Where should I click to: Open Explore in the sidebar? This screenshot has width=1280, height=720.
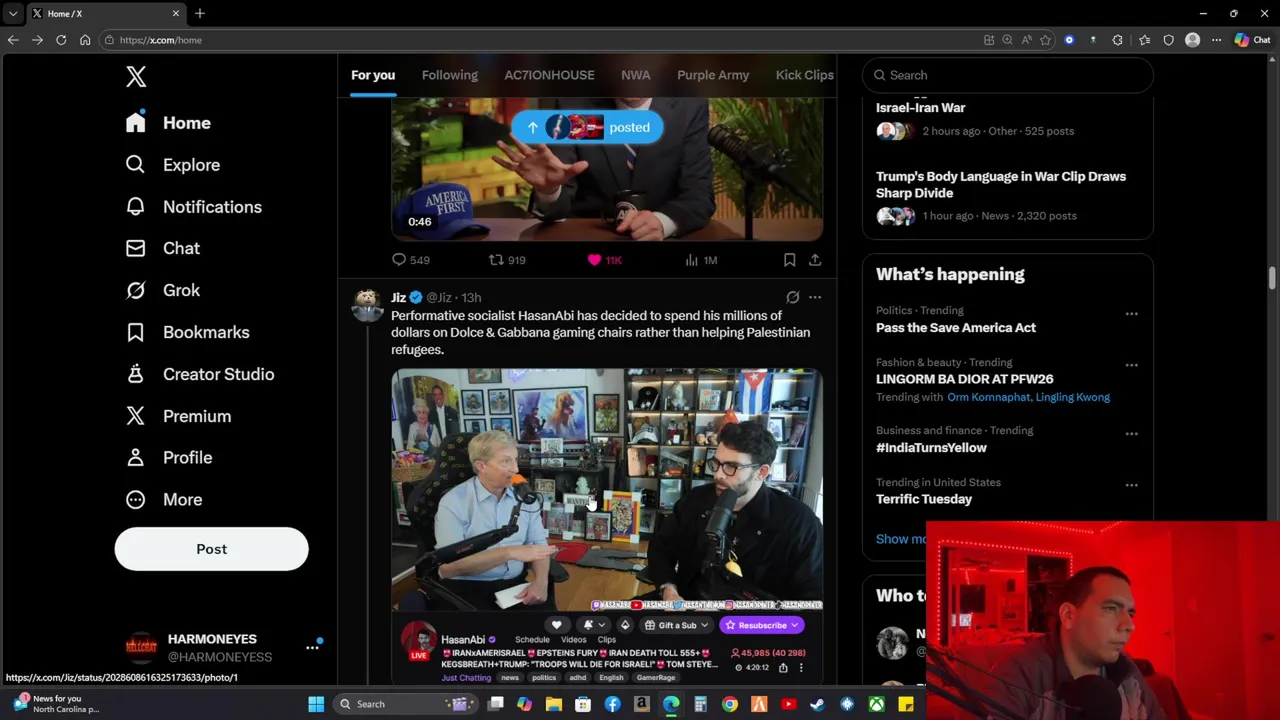pos(173,165)
